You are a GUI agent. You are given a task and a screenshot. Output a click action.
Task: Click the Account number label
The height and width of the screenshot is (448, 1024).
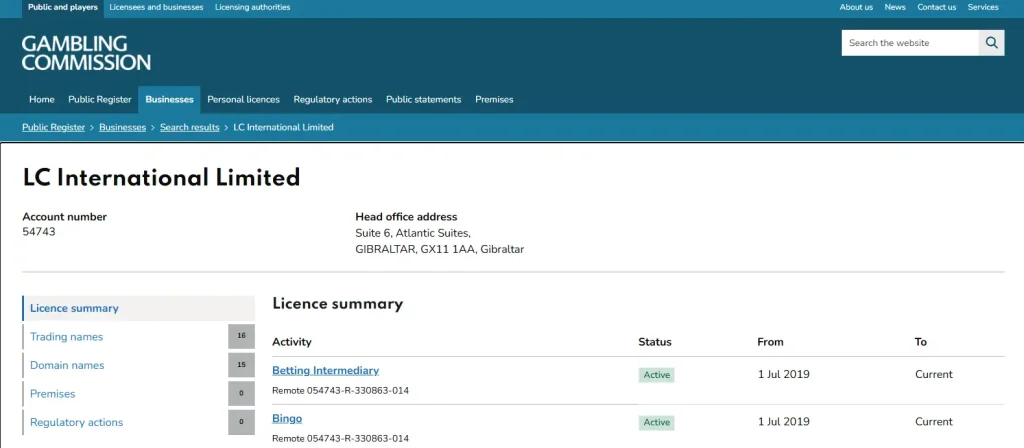pyautogui.click(x=65, y=217)
